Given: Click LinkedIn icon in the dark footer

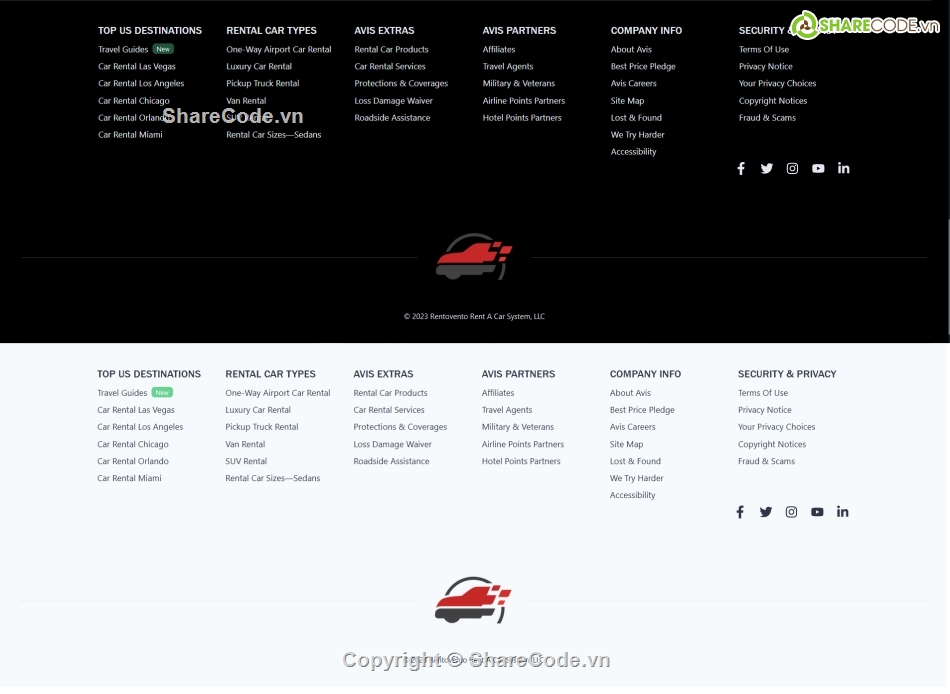Looking at the screenshot, I should click(844, 168).
